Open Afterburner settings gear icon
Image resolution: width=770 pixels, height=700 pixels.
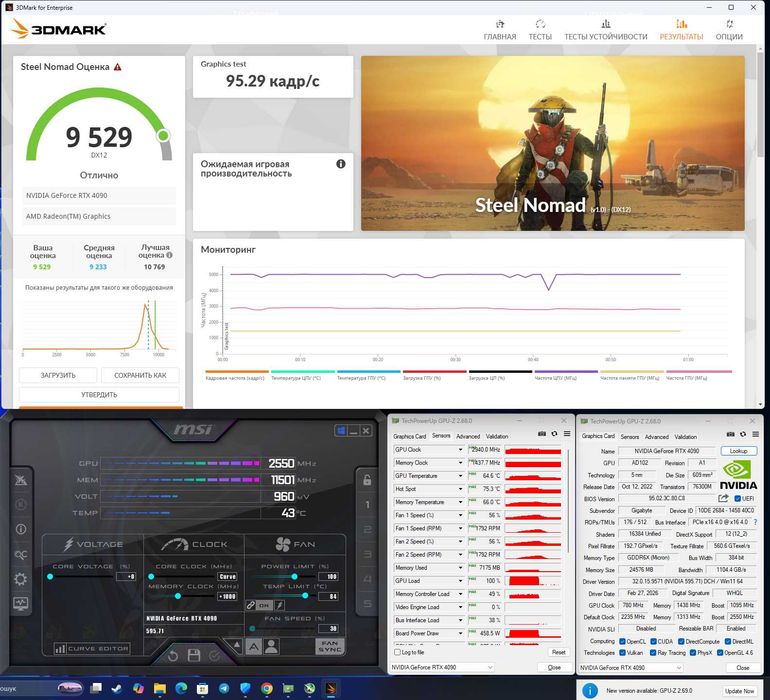21,579
